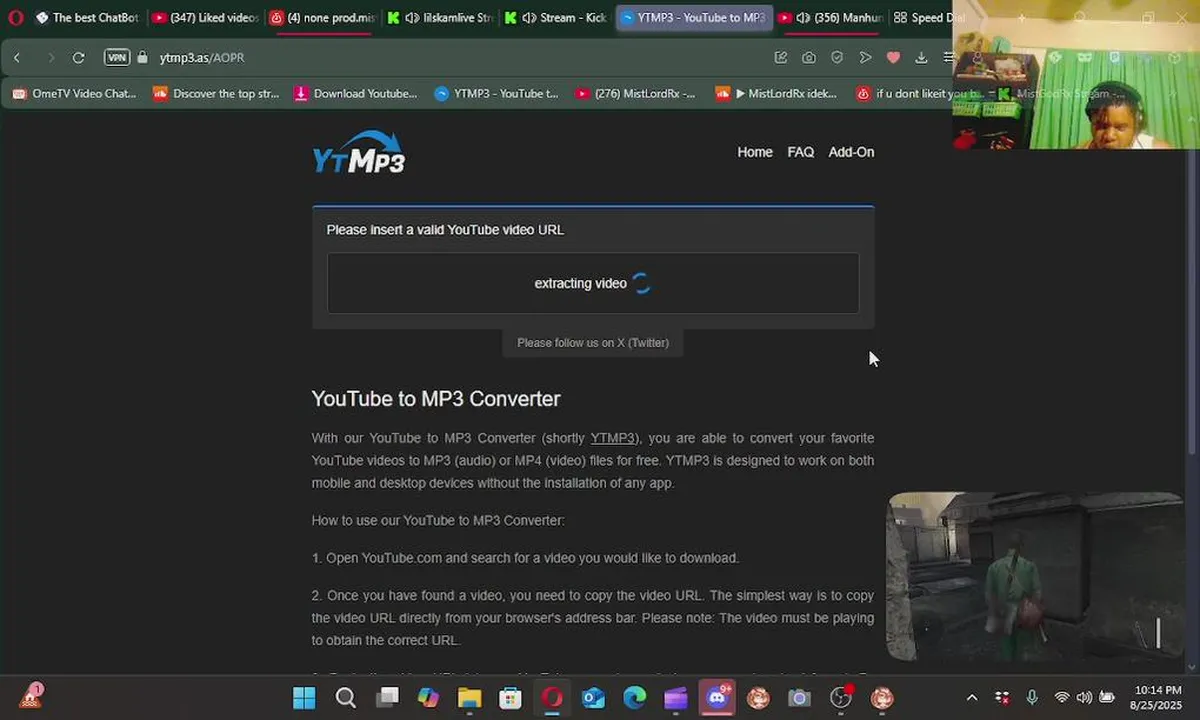Viewport: 1200px width, 720px height.
Task: Click the YouTube to MP3 Converter heading
Action: pos(436,398)
